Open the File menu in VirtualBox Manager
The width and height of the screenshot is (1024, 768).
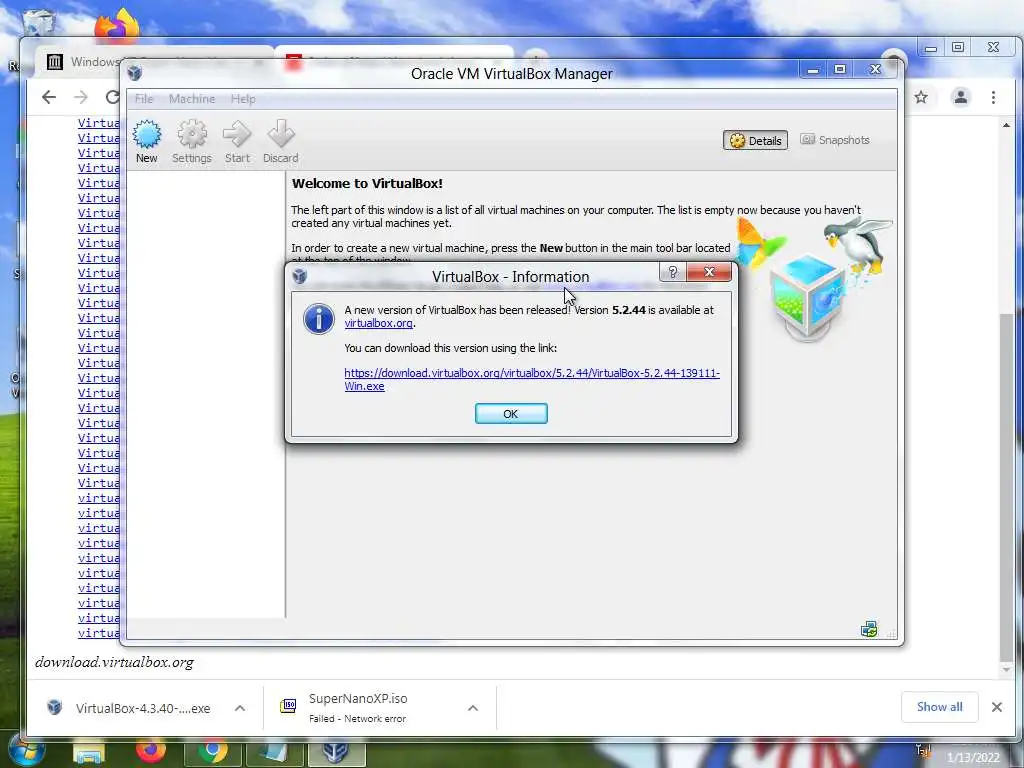click(x=144, y=99)
